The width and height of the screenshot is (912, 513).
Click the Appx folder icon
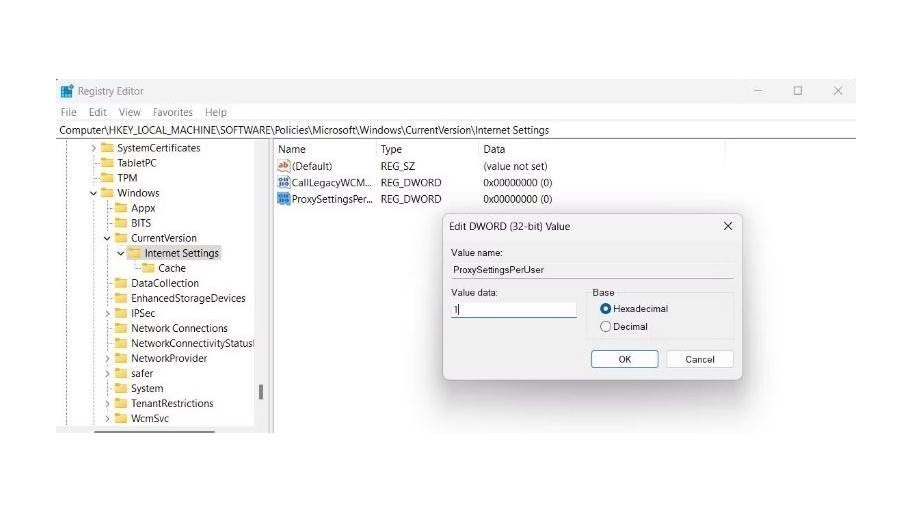(121, 208)
